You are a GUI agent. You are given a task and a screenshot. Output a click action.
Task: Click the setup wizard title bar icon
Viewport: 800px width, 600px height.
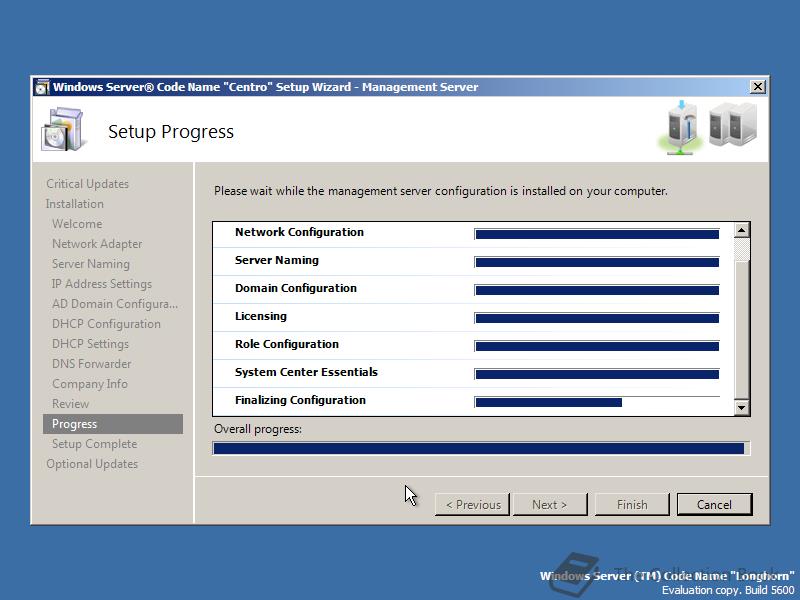pyautogui.click(x=42, y=87)
